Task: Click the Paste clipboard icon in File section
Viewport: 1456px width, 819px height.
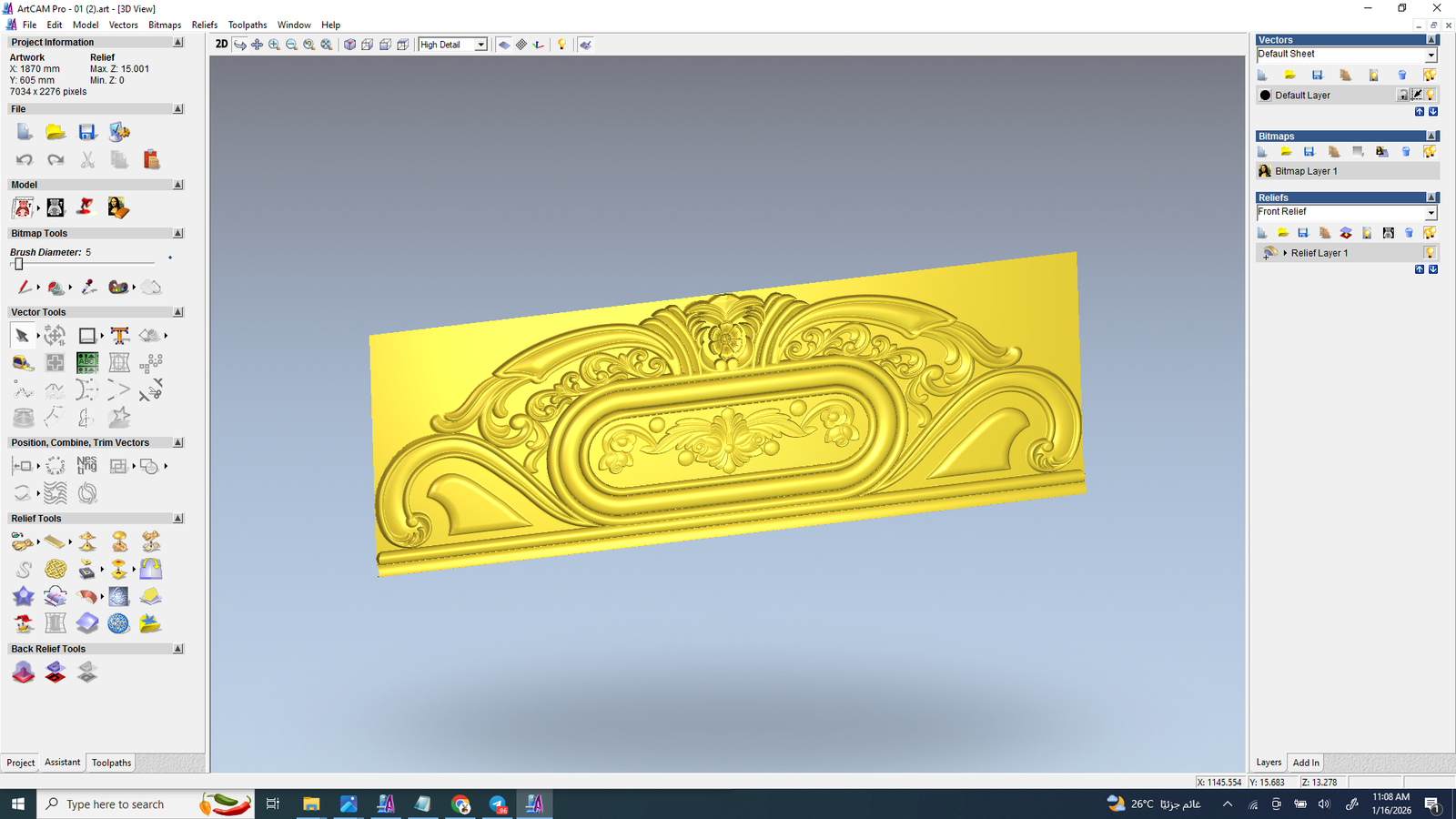Action: point(151,160)
